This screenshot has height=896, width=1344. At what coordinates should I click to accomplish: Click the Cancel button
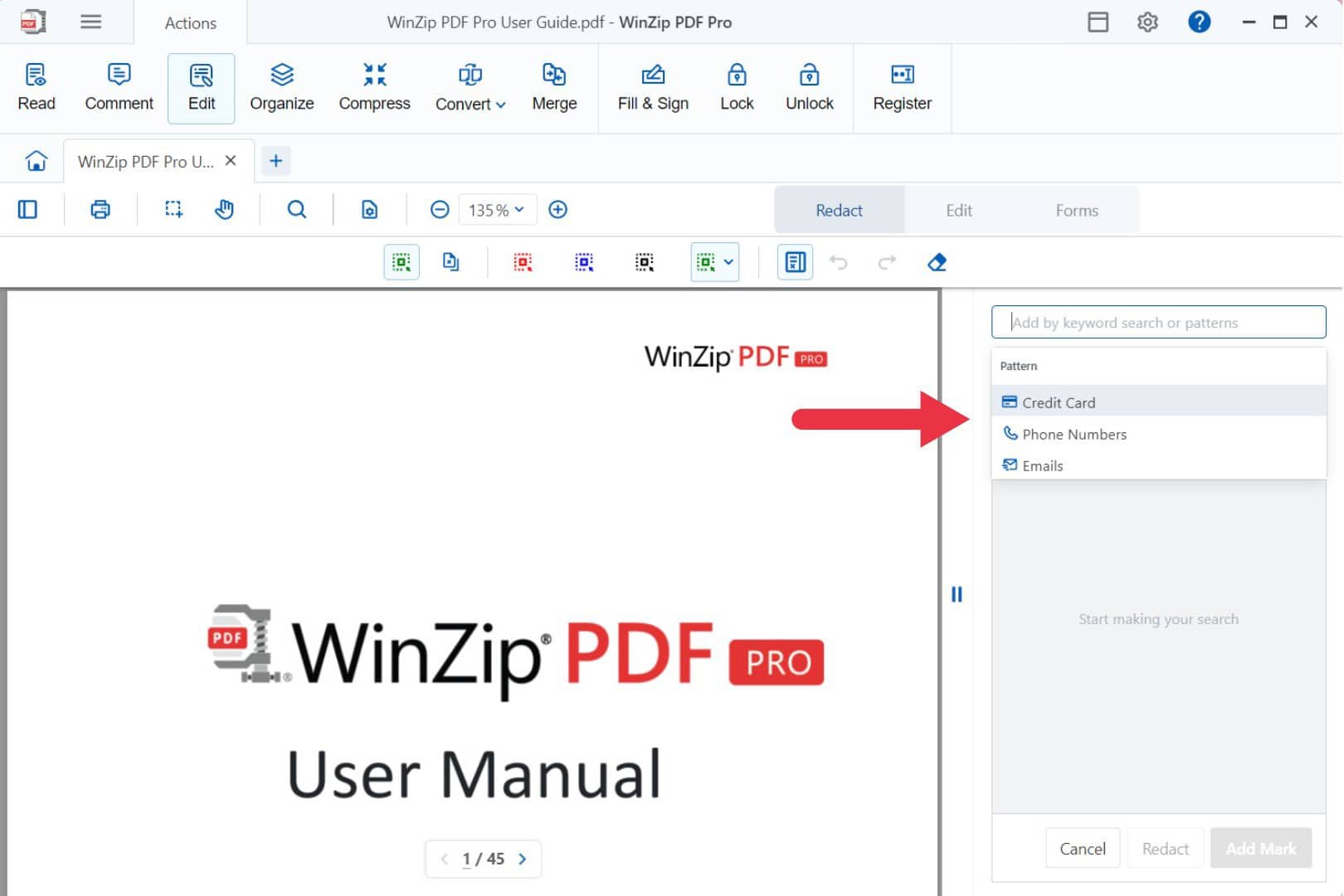(1082, 848)
